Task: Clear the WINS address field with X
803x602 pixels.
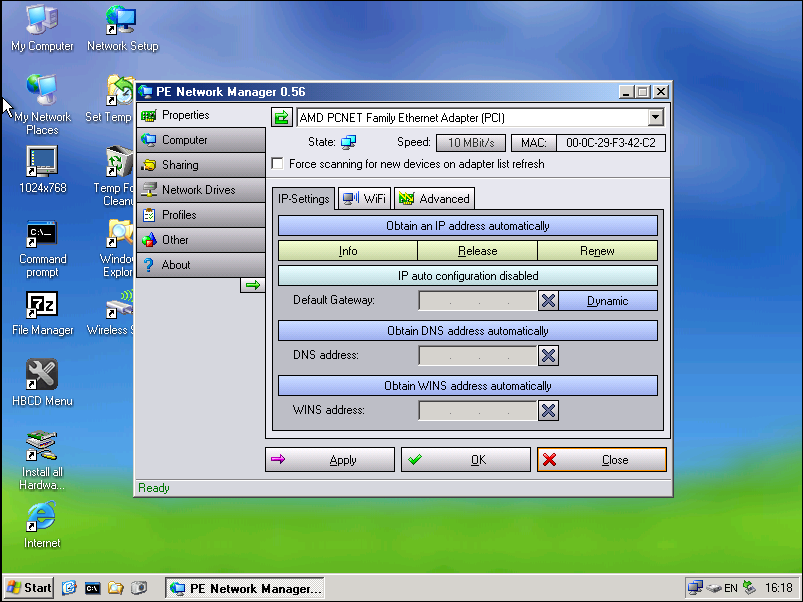Action: coord(548,410)
